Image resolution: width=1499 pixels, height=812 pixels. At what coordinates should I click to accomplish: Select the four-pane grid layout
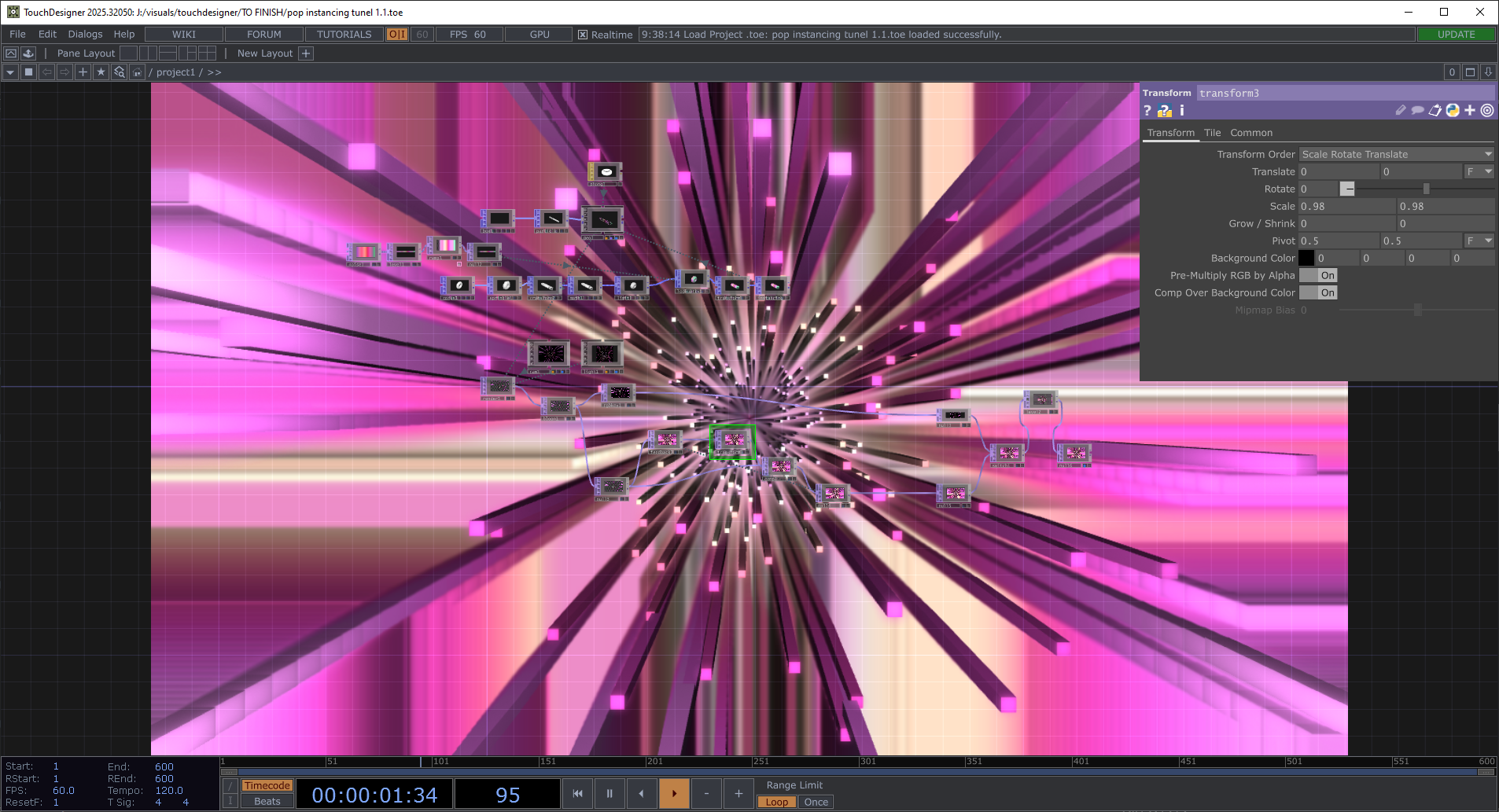[207, 53]
